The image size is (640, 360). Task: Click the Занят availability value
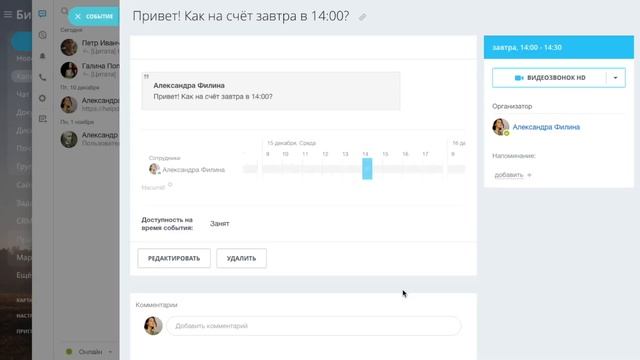tap(220, 224)
